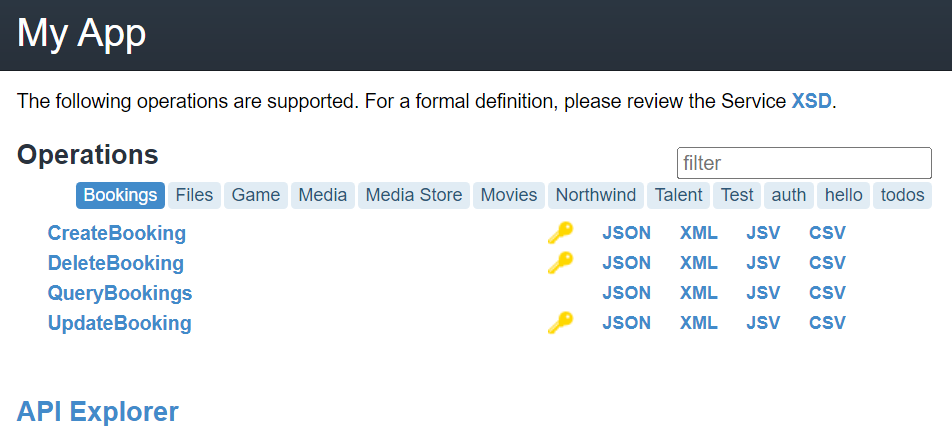Select the Talent tag
952x444 pixels.
pos(678,195)
